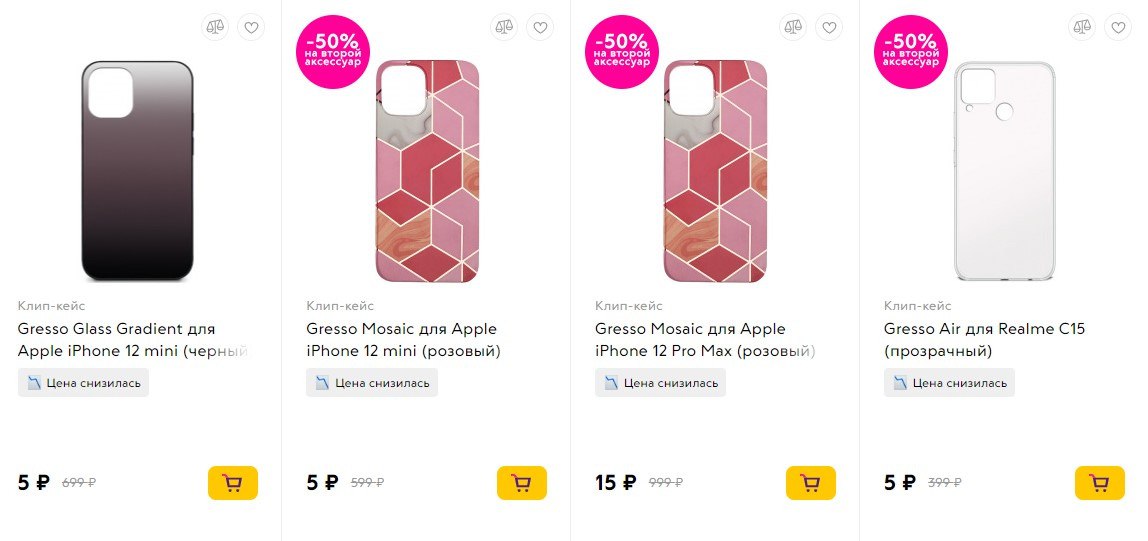Compare the Gresso Air Realme C15 case
The width and height of the screenshot is (1148, 541).
1081,27
